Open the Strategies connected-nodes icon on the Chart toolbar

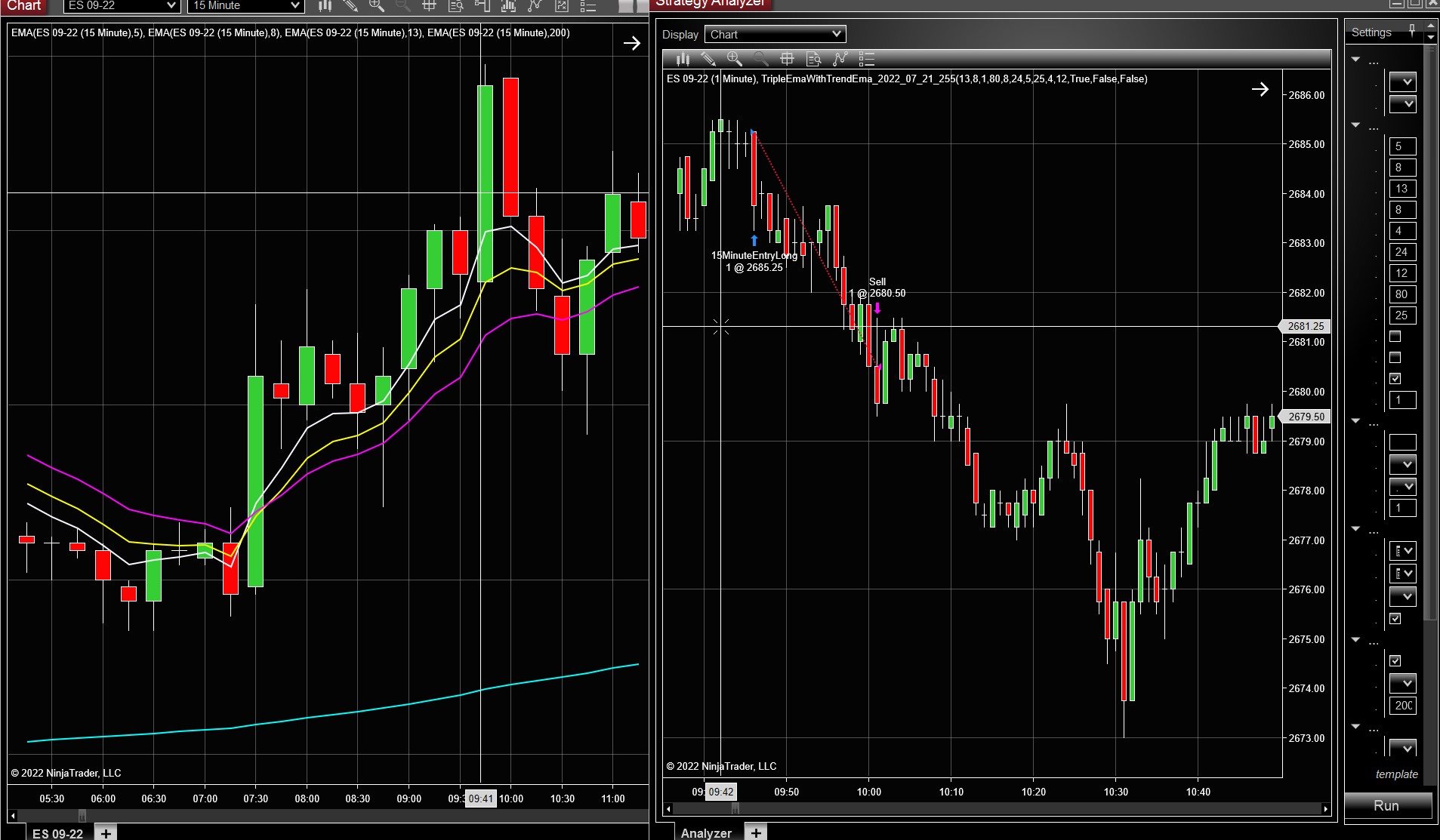(535, 6)
